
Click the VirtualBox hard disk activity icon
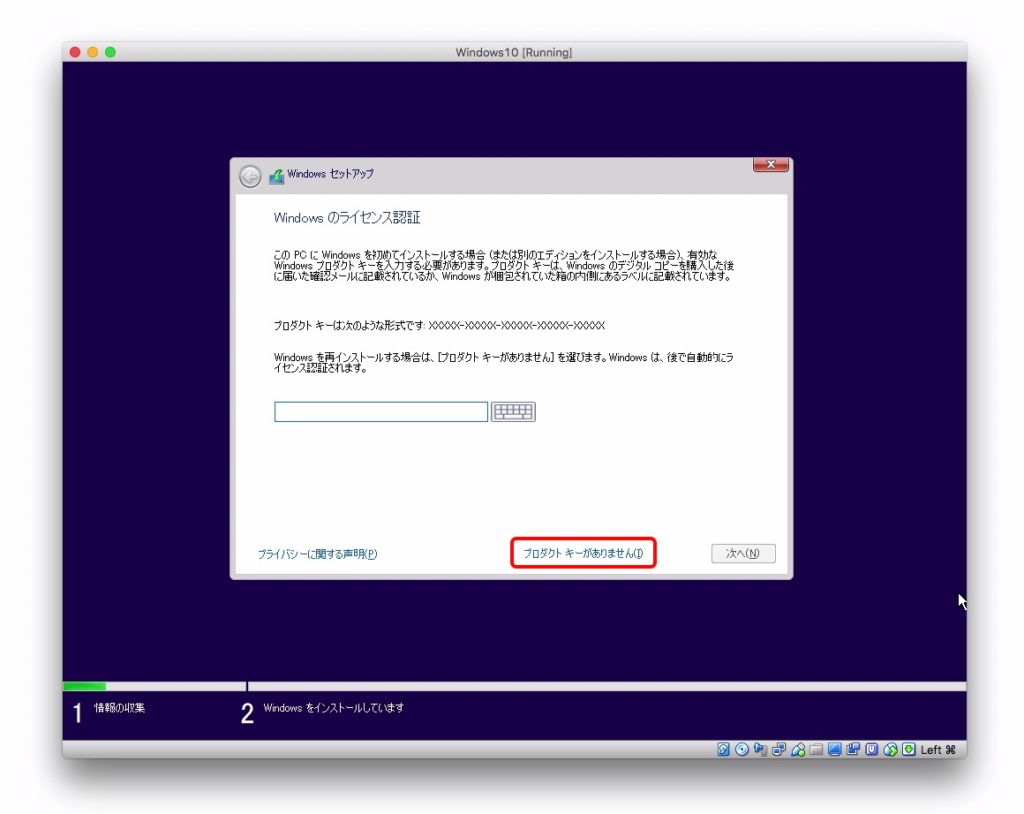point(723,749)
